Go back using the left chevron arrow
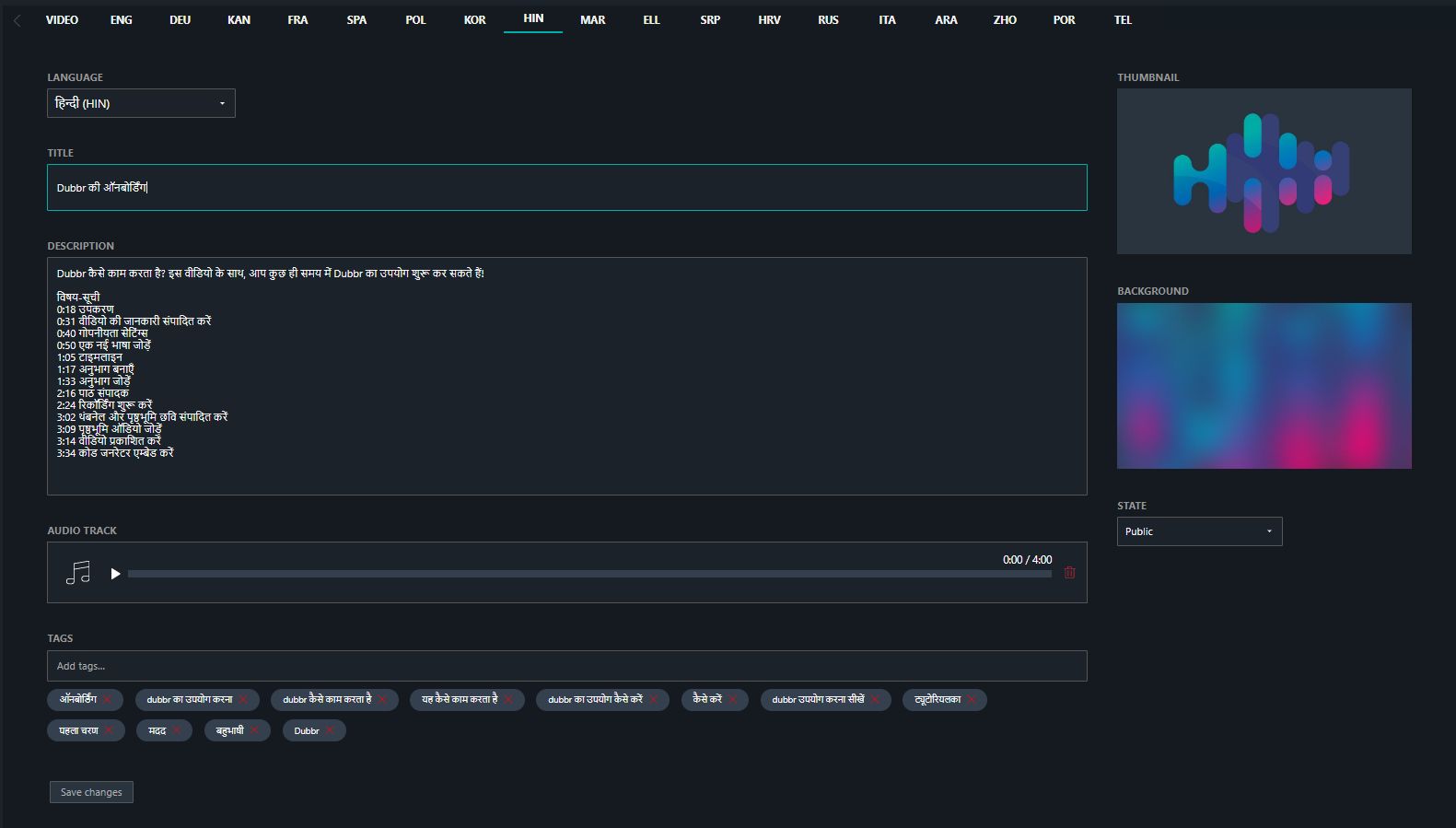1456x828 pixels. (17, 20)
